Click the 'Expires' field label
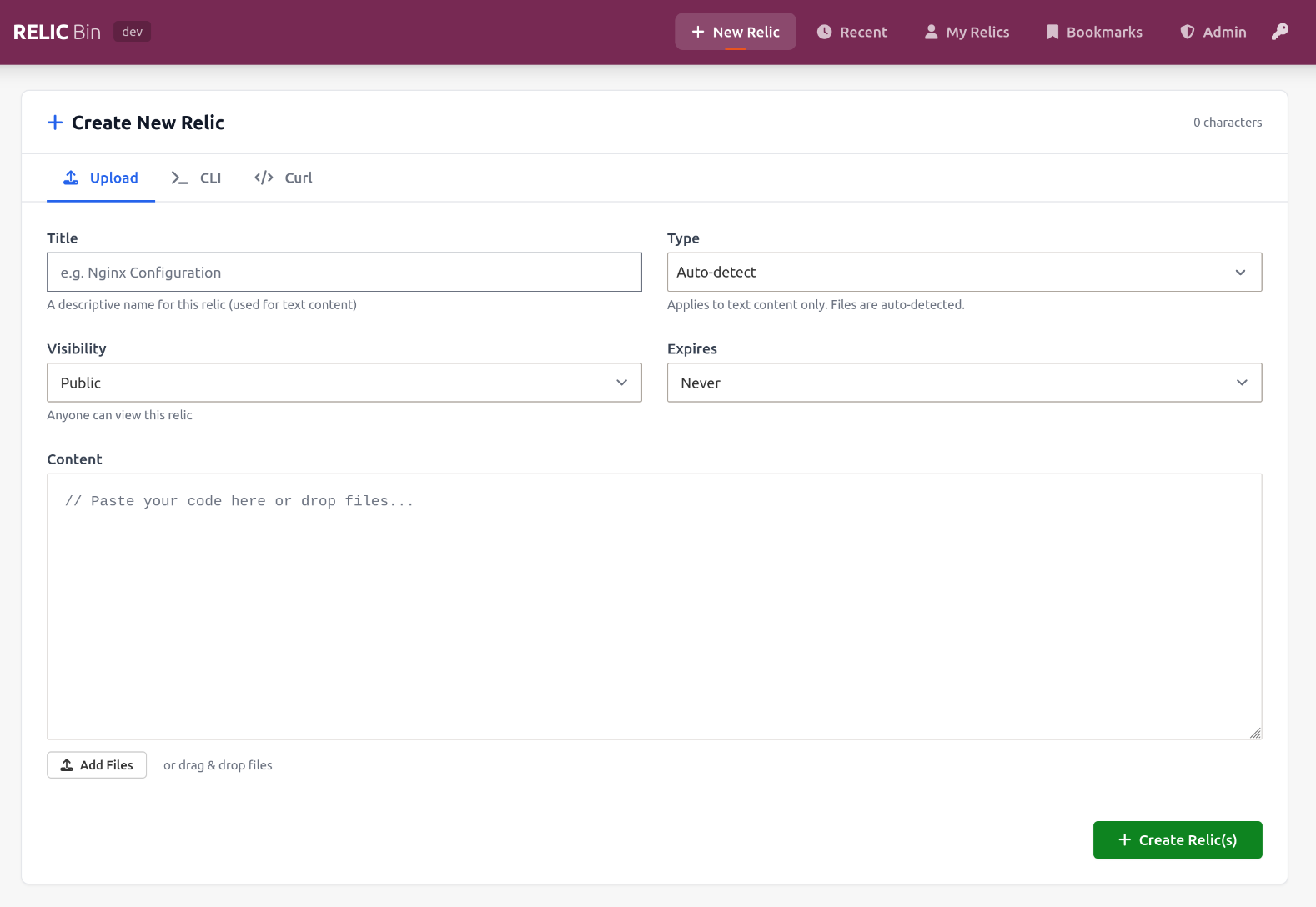Screen dimensions: 1316x907 (692, 349)
